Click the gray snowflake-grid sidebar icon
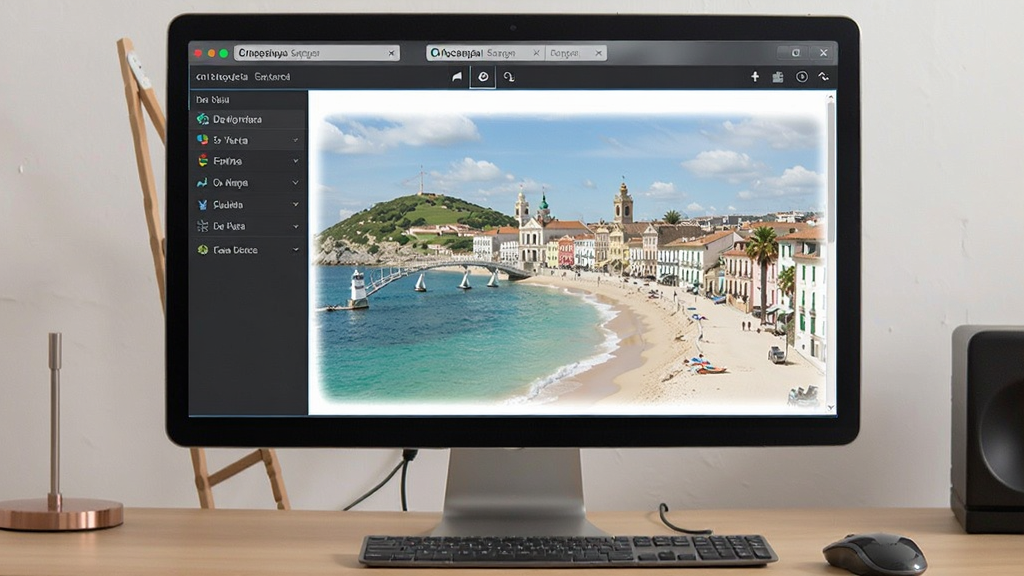 202,226
